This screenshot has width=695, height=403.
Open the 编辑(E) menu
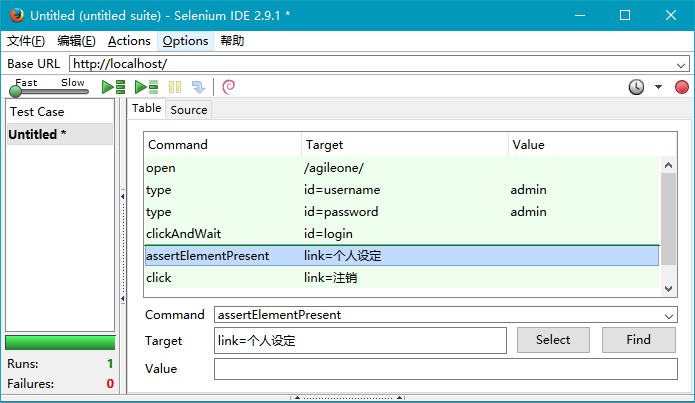tap(76, 41)
